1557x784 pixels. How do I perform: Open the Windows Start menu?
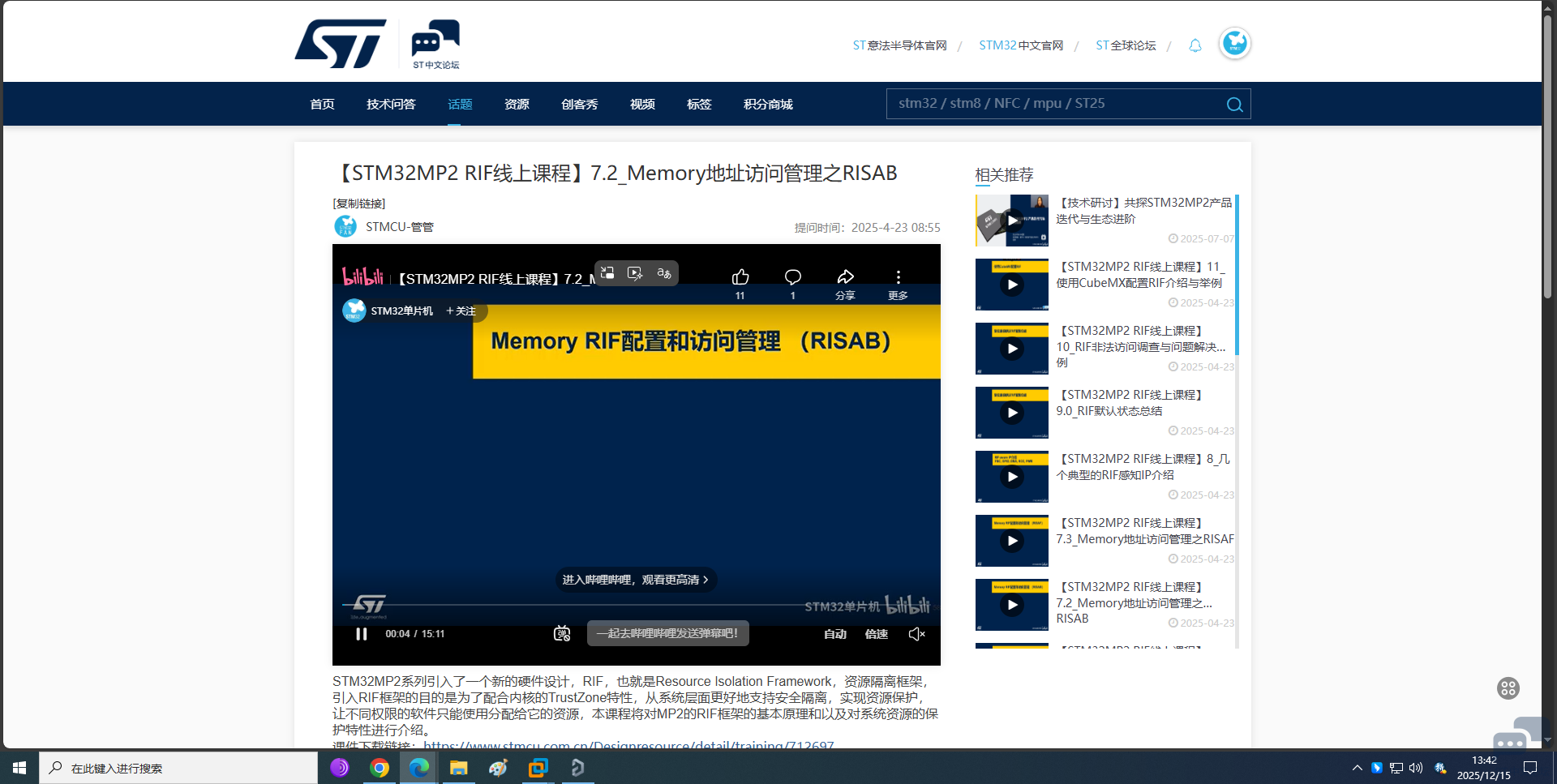tap(19, 768)
